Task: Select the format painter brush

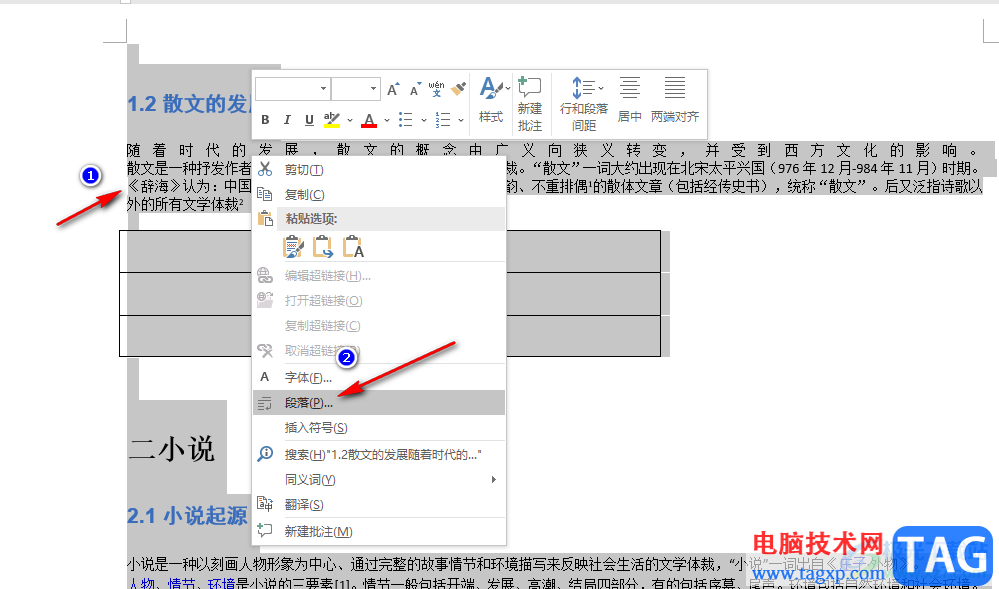Action: [x=458, y=89]
